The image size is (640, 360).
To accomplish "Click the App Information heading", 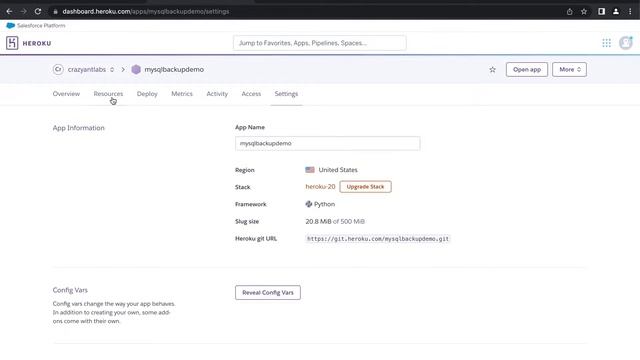I will click(78, 128).
